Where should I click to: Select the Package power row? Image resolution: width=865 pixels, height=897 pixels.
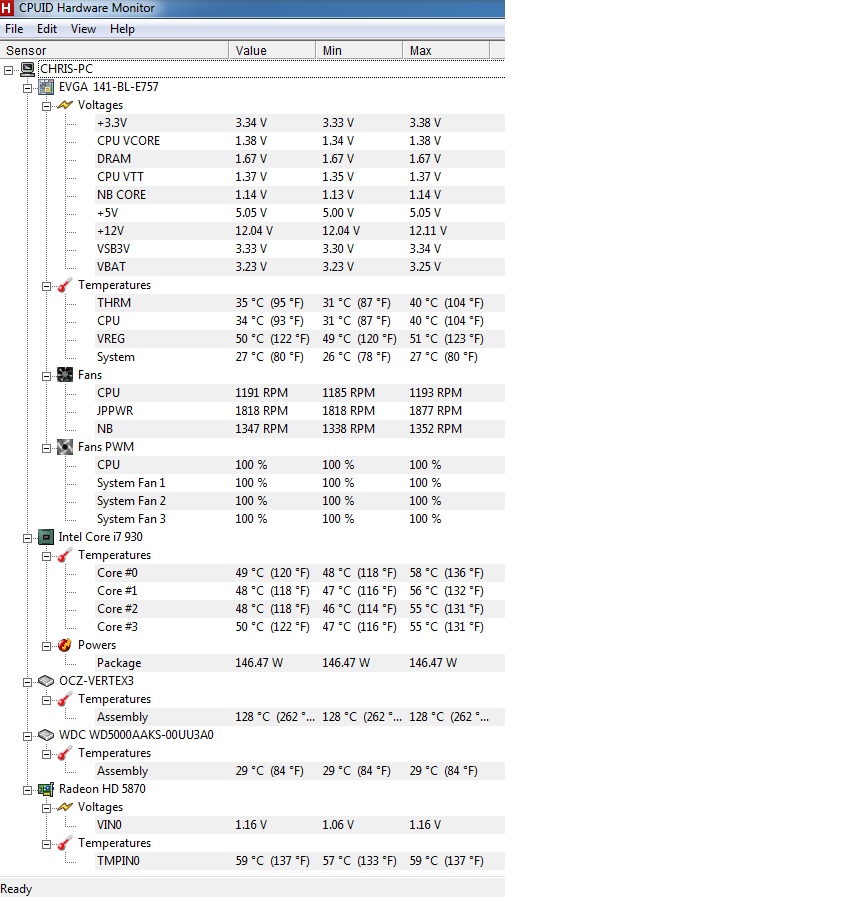[300, 663]
